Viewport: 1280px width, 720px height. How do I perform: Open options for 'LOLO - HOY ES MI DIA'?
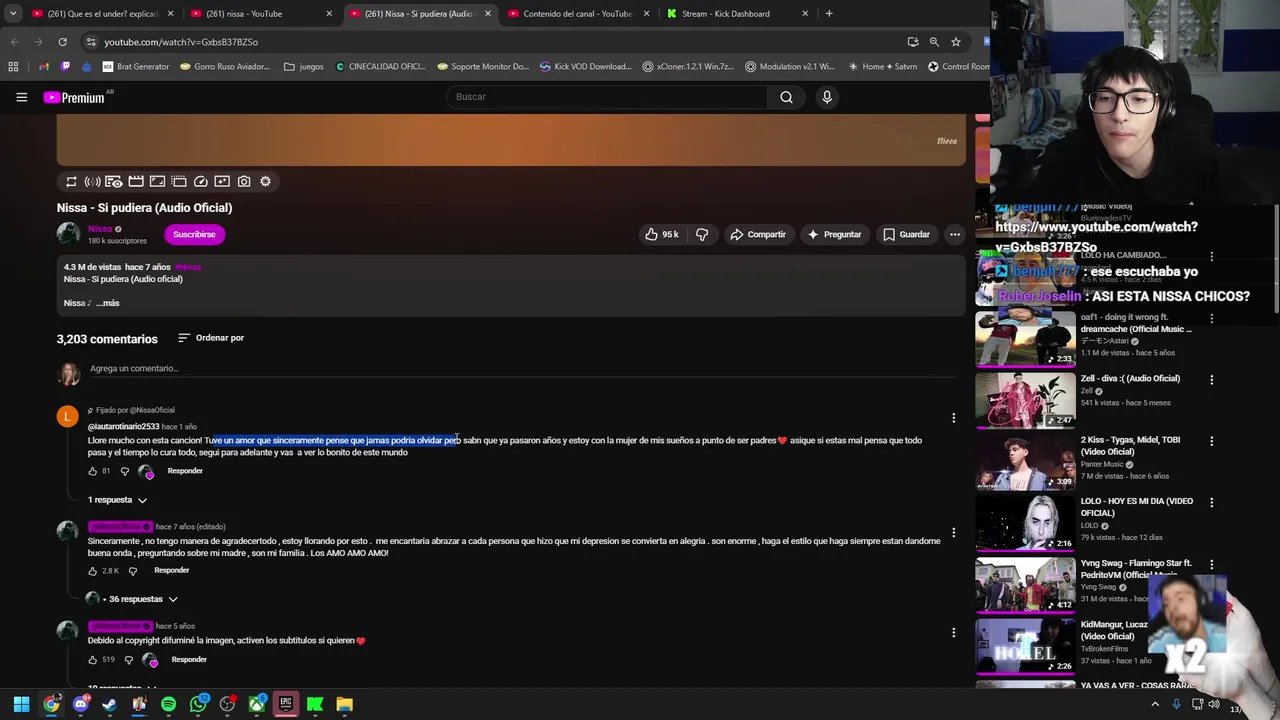1211,503
